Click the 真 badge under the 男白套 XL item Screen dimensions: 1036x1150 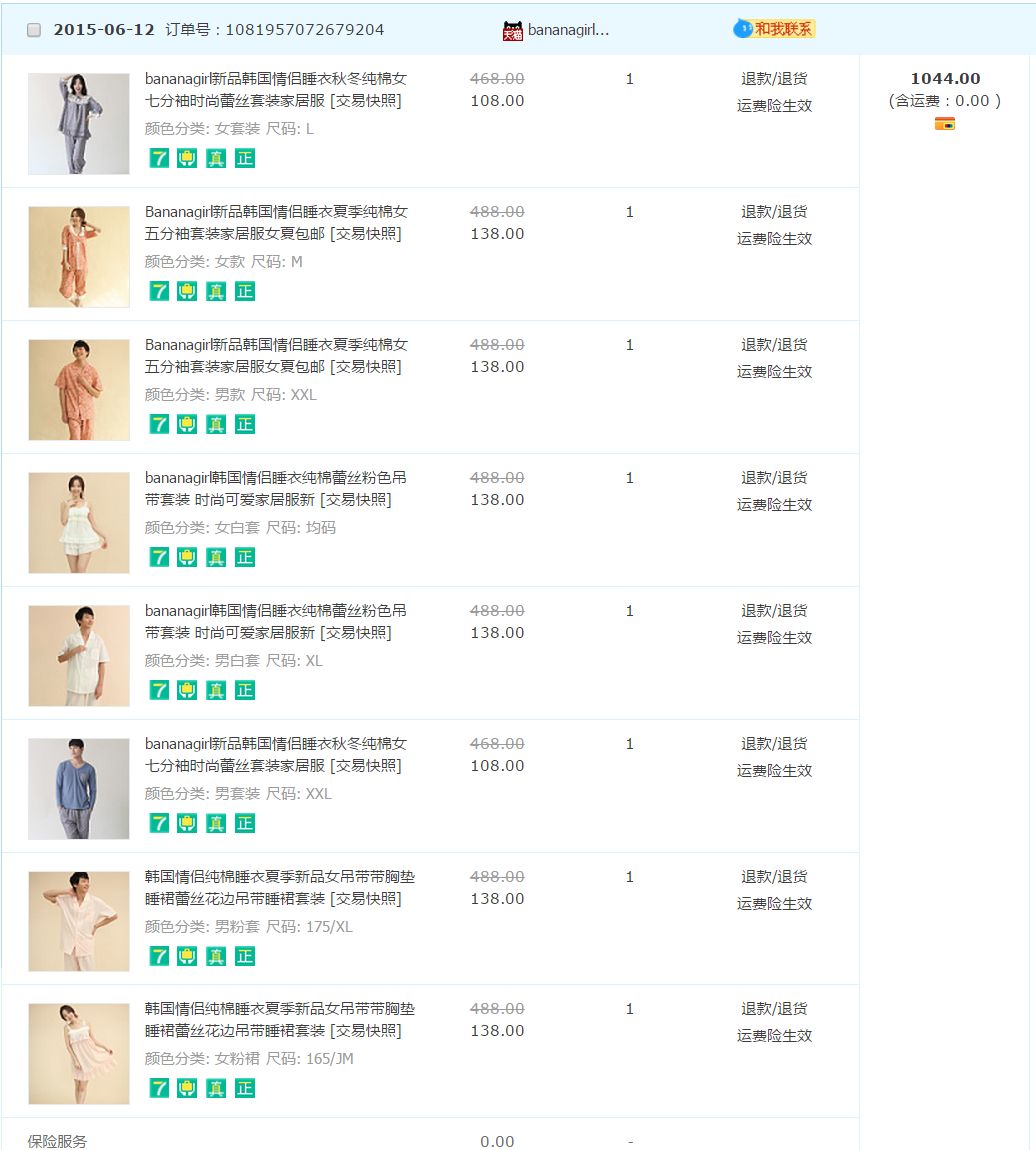216,690
